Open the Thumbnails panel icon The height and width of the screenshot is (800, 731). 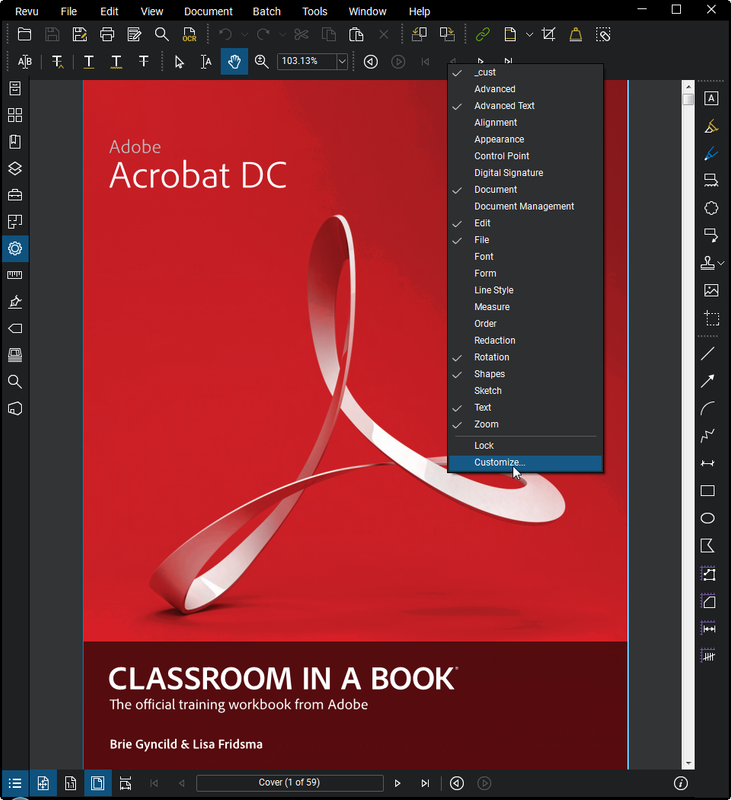[x=15, y=115]
